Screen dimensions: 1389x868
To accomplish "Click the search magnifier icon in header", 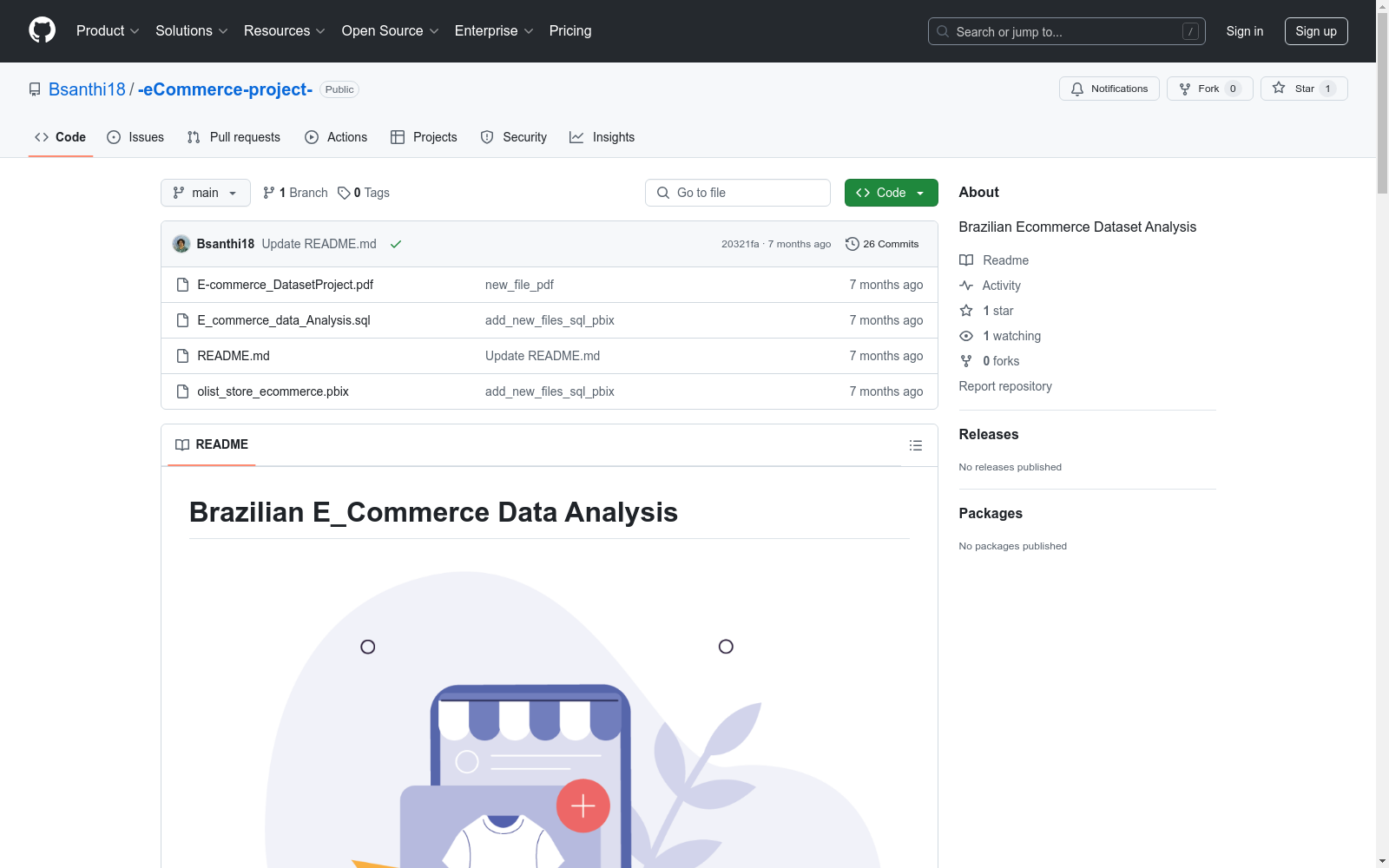I will (x=943, y=31).
